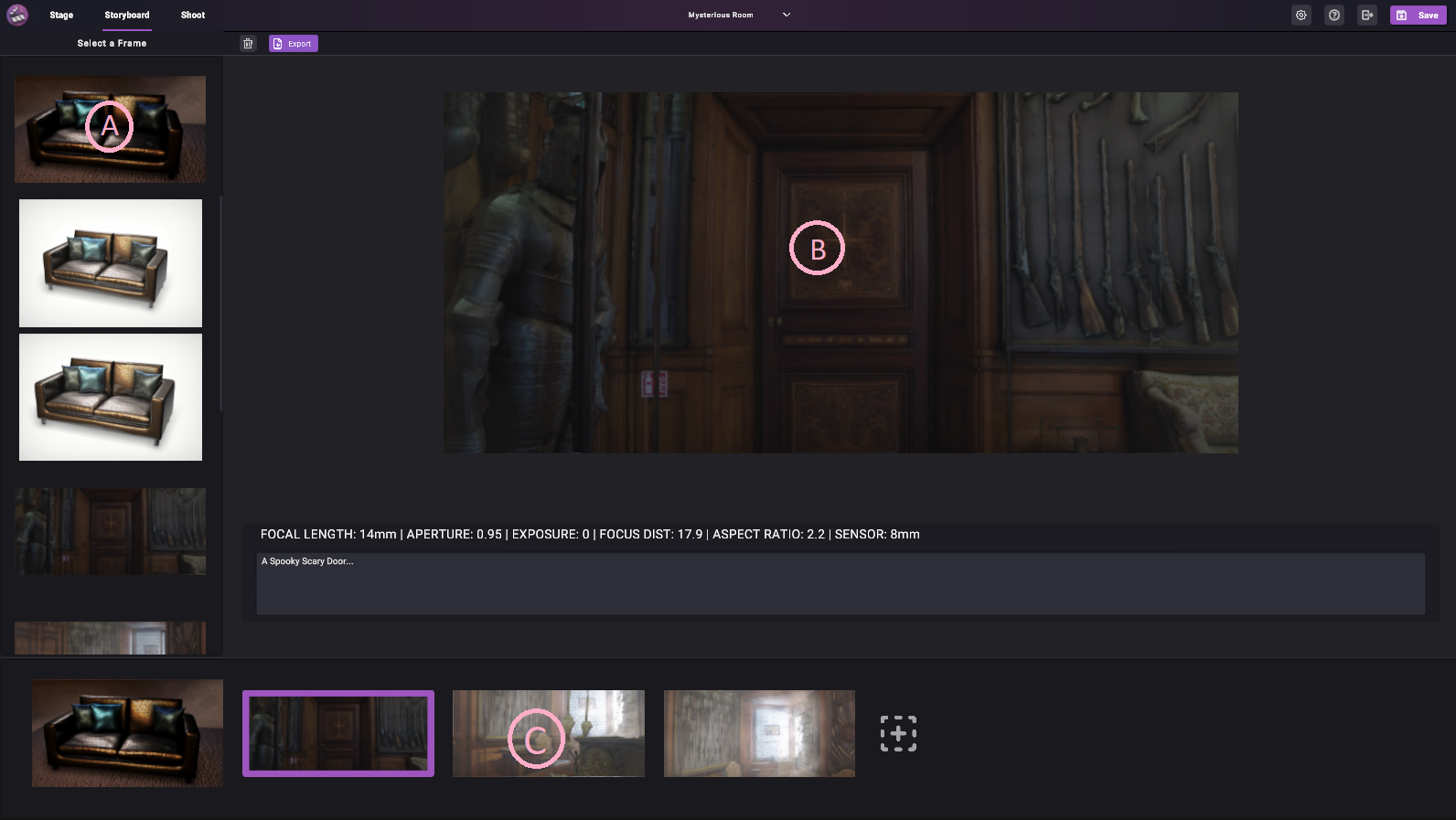Click the main door preview image
Viewport: 1456px width, 820px height.
pyautogui.click(x=840, y=272)
